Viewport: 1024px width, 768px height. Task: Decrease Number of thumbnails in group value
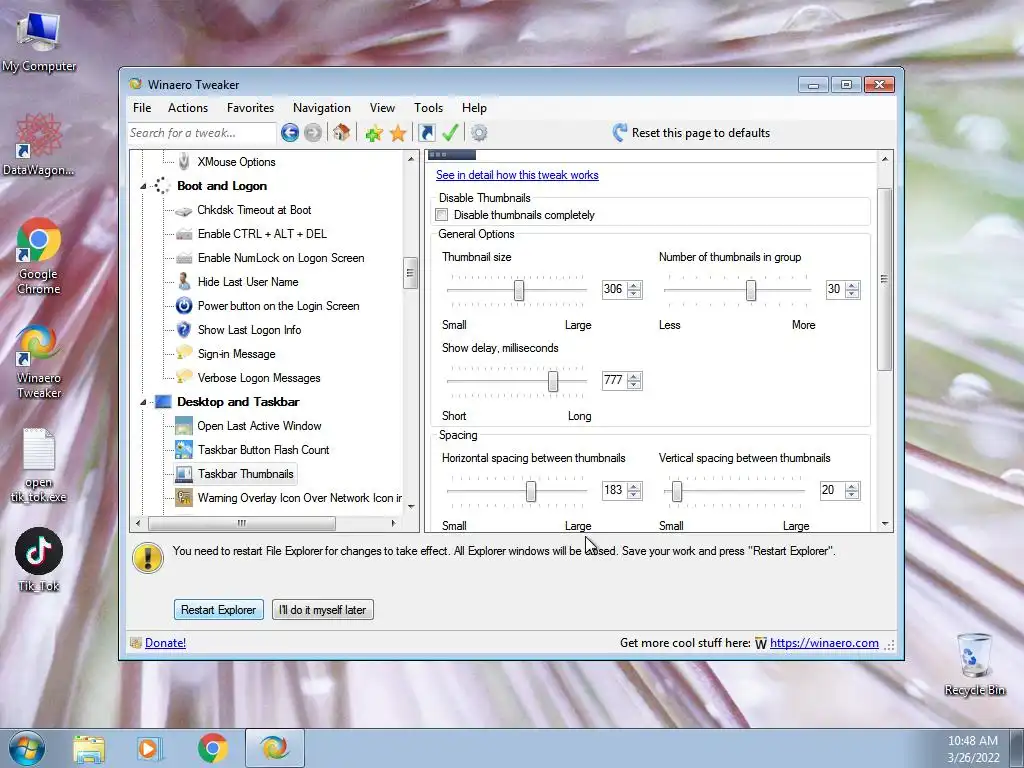pyautogui.click(x=852, y=294)
